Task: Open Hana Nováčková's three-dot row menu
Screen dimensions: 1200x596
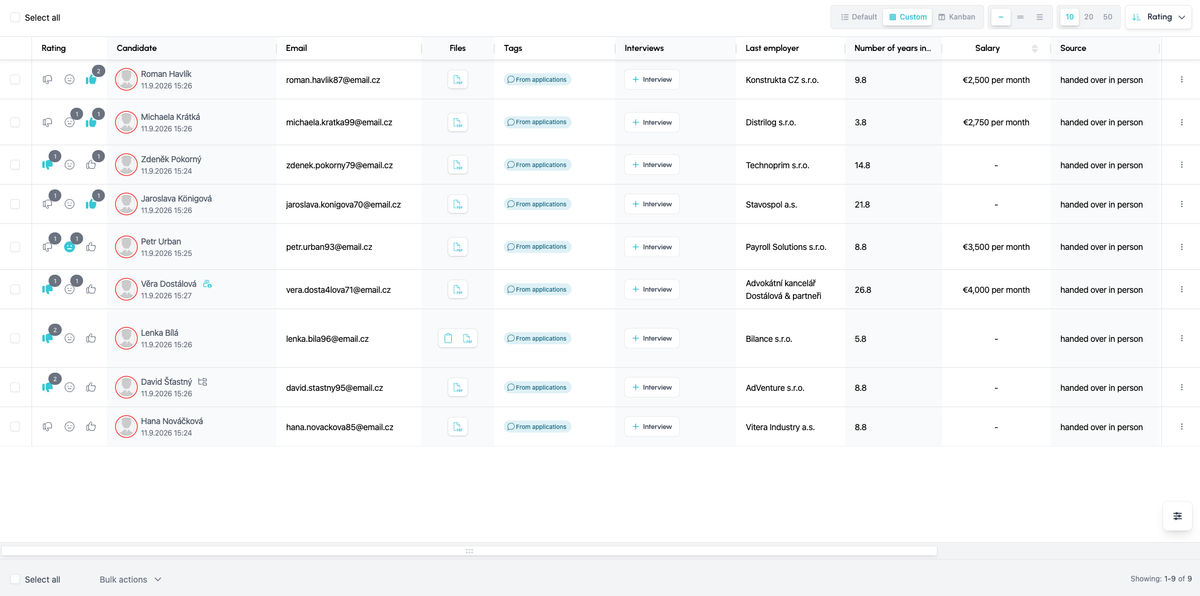Action: click(x=1181, y=427)
